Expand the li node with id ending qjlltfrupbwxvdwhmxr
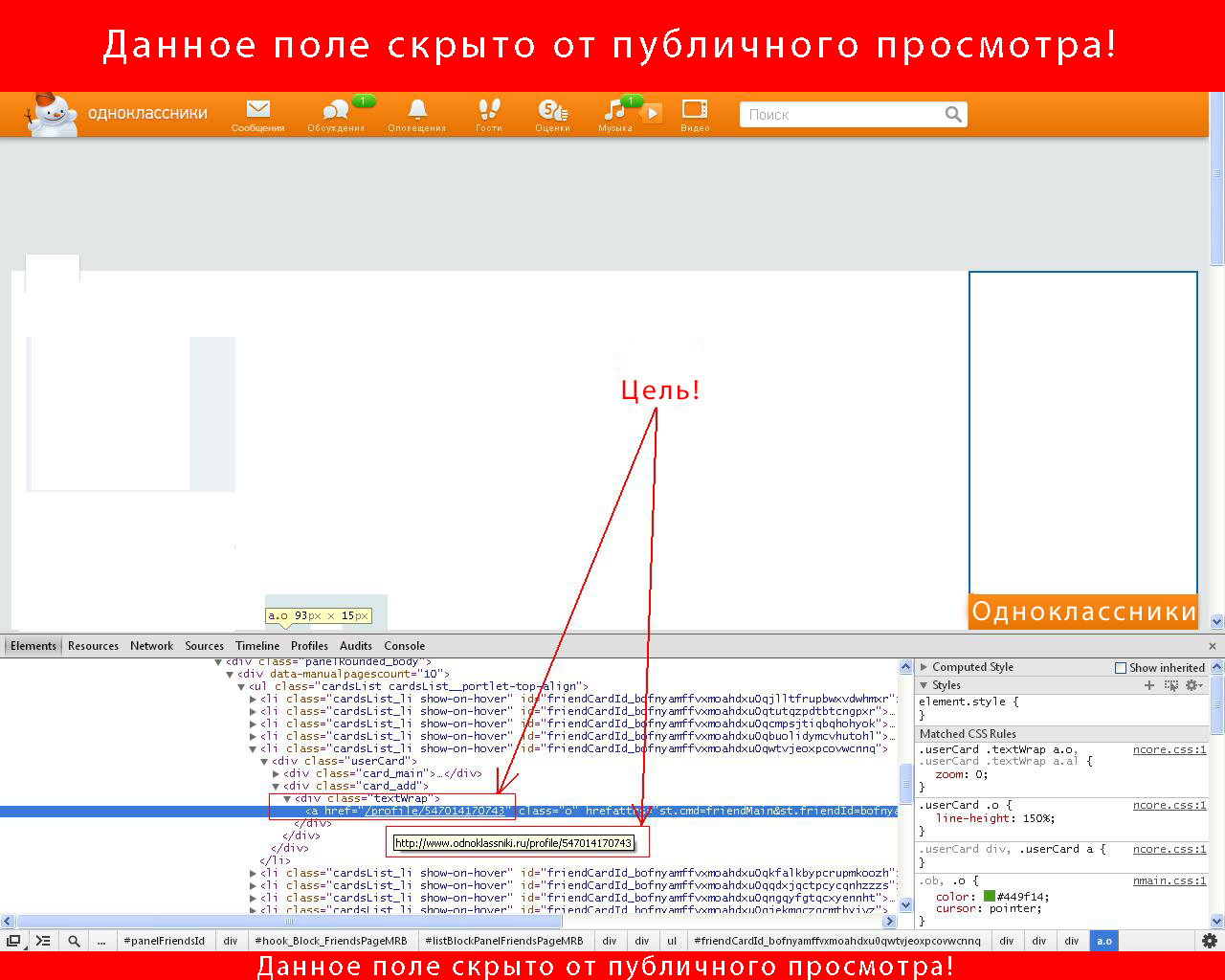The width and height of the screenshot is (1225, 980). [253, 699]
